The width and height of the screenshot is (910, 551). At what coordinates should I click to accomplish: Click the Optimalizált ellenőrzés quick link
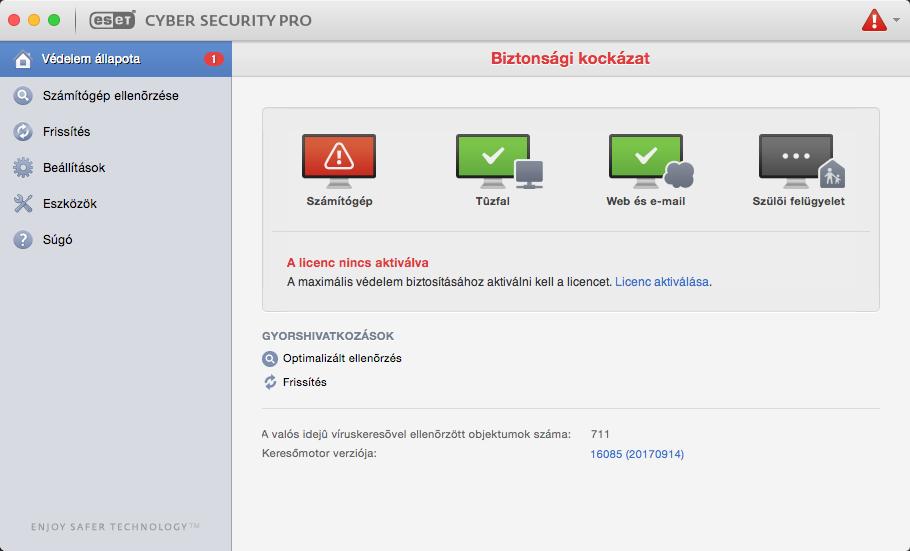pos(342,359)
